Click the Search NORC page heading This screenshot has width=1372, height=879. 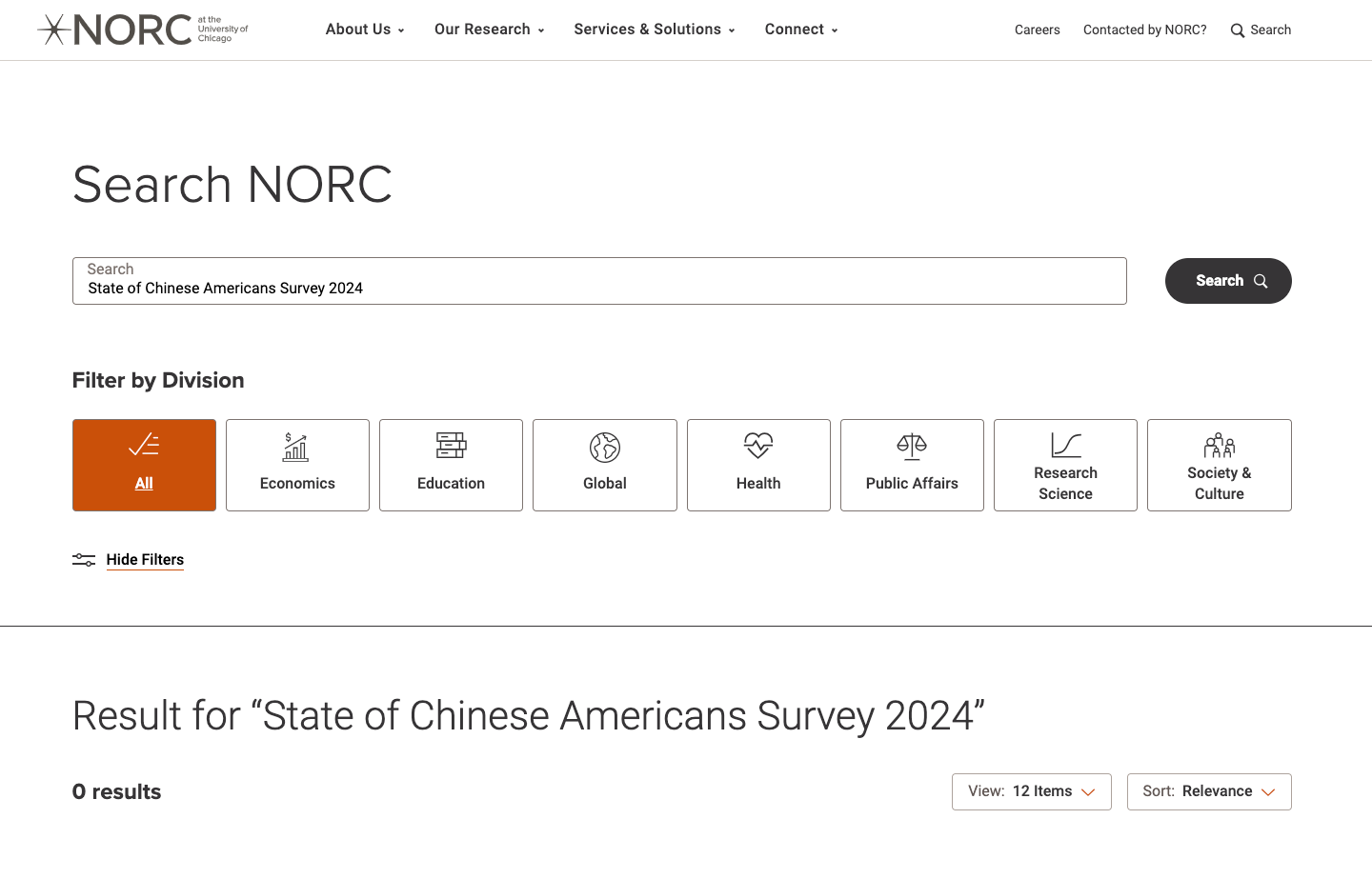232,184
